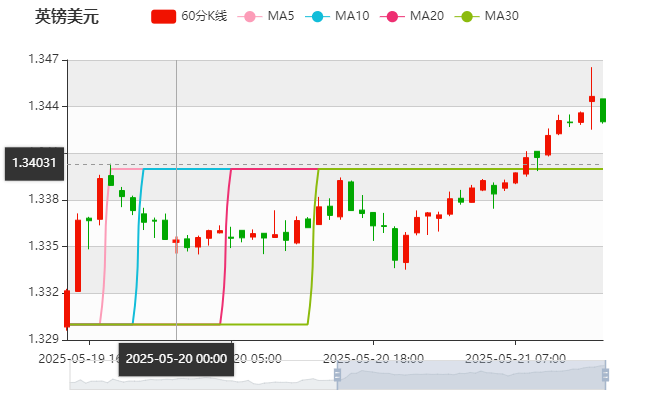The image size is (670, 400).
Task: Click the 2025-05-20 00:00 time axis label
Action: point(176,358)
